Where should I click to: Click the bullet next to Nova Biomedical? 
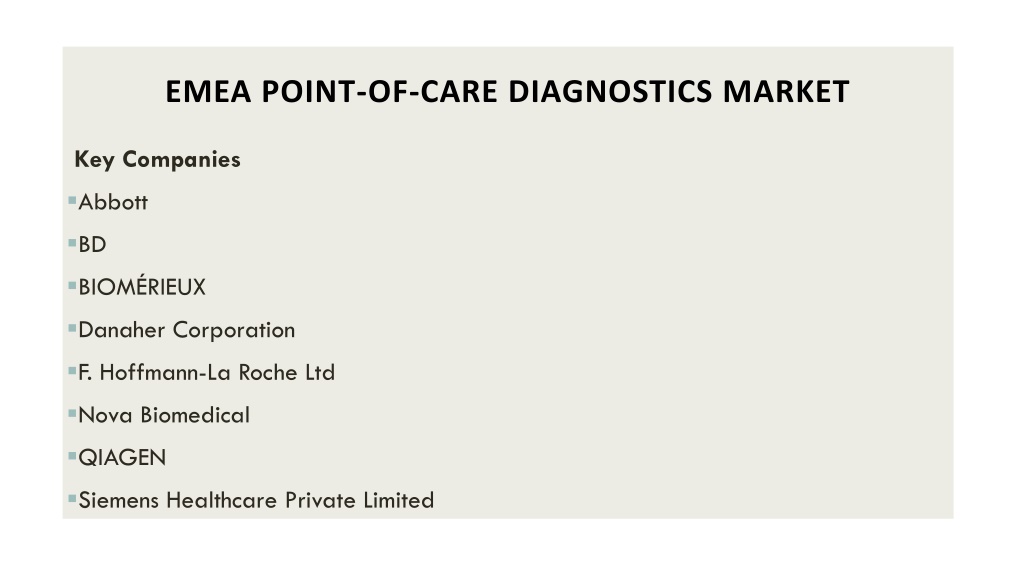pyautogui.click(x=72, y=413)
